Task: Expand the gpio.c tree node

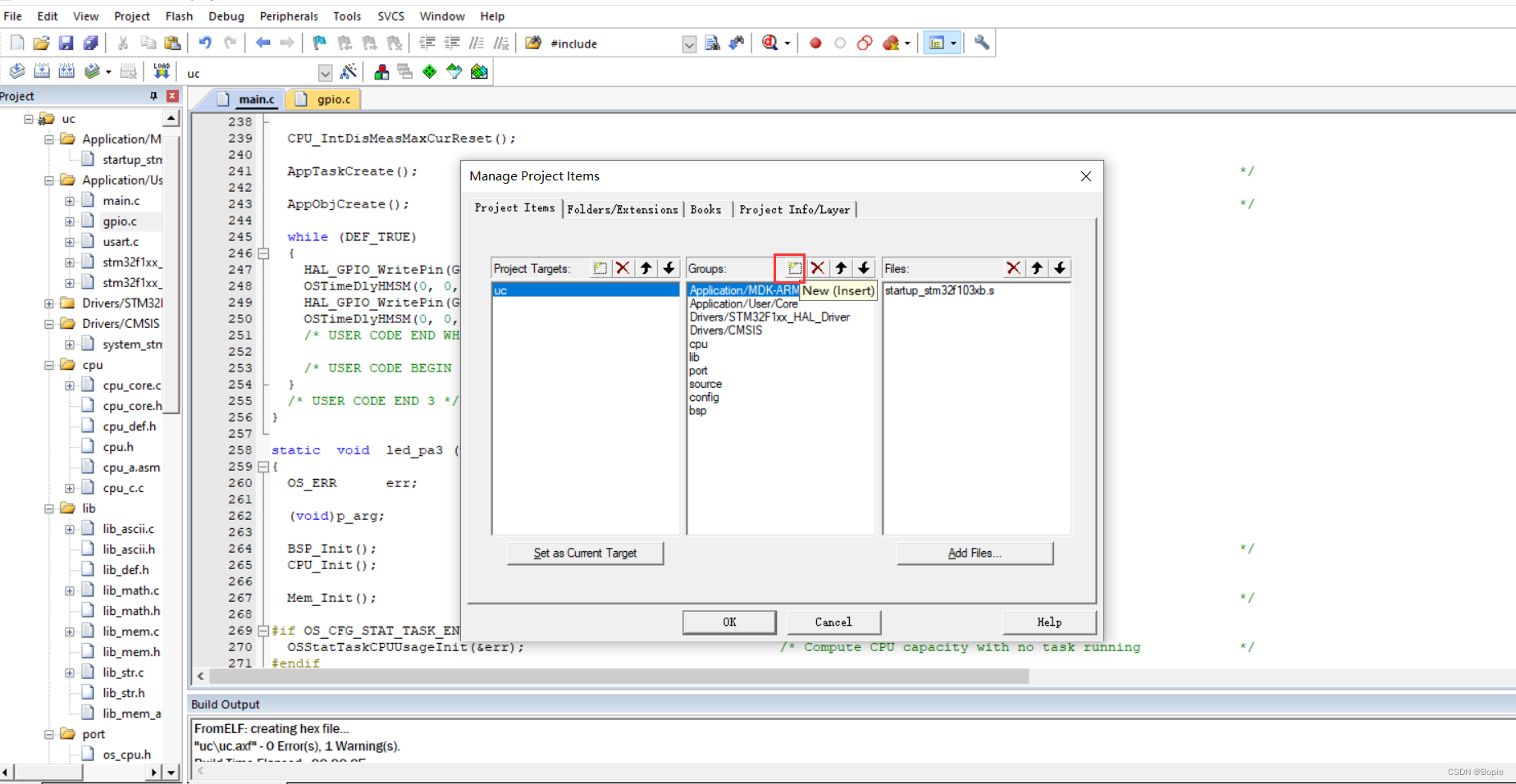Action: (70, 221)
